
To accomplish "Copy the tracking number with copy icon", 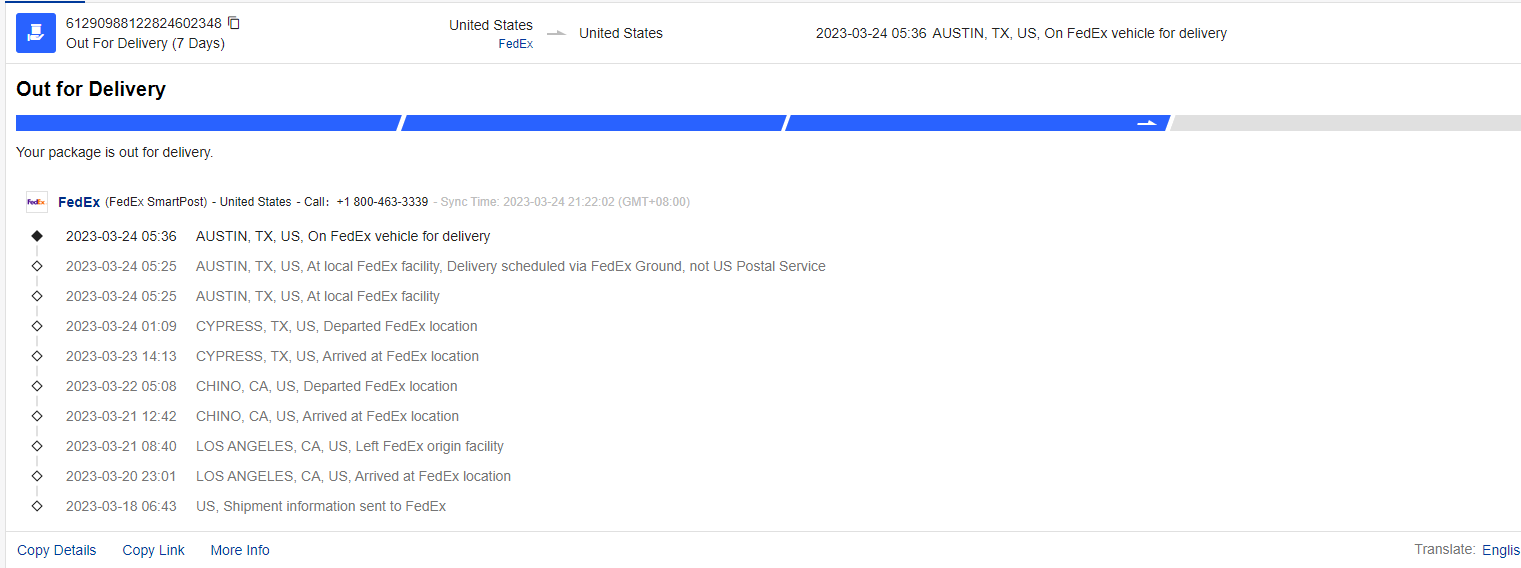I will coord(234,23).
